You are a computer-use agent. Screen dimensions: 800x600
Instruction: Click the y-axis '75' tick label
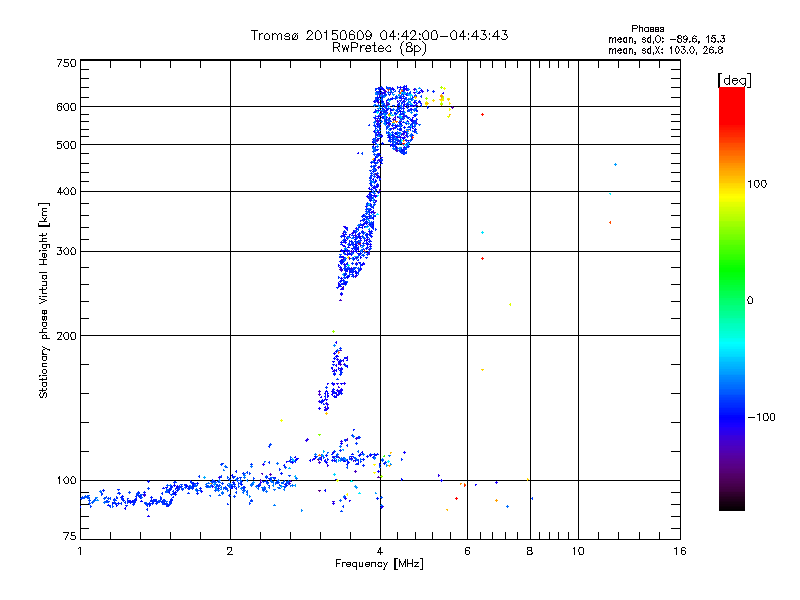[x=70, y=536]
